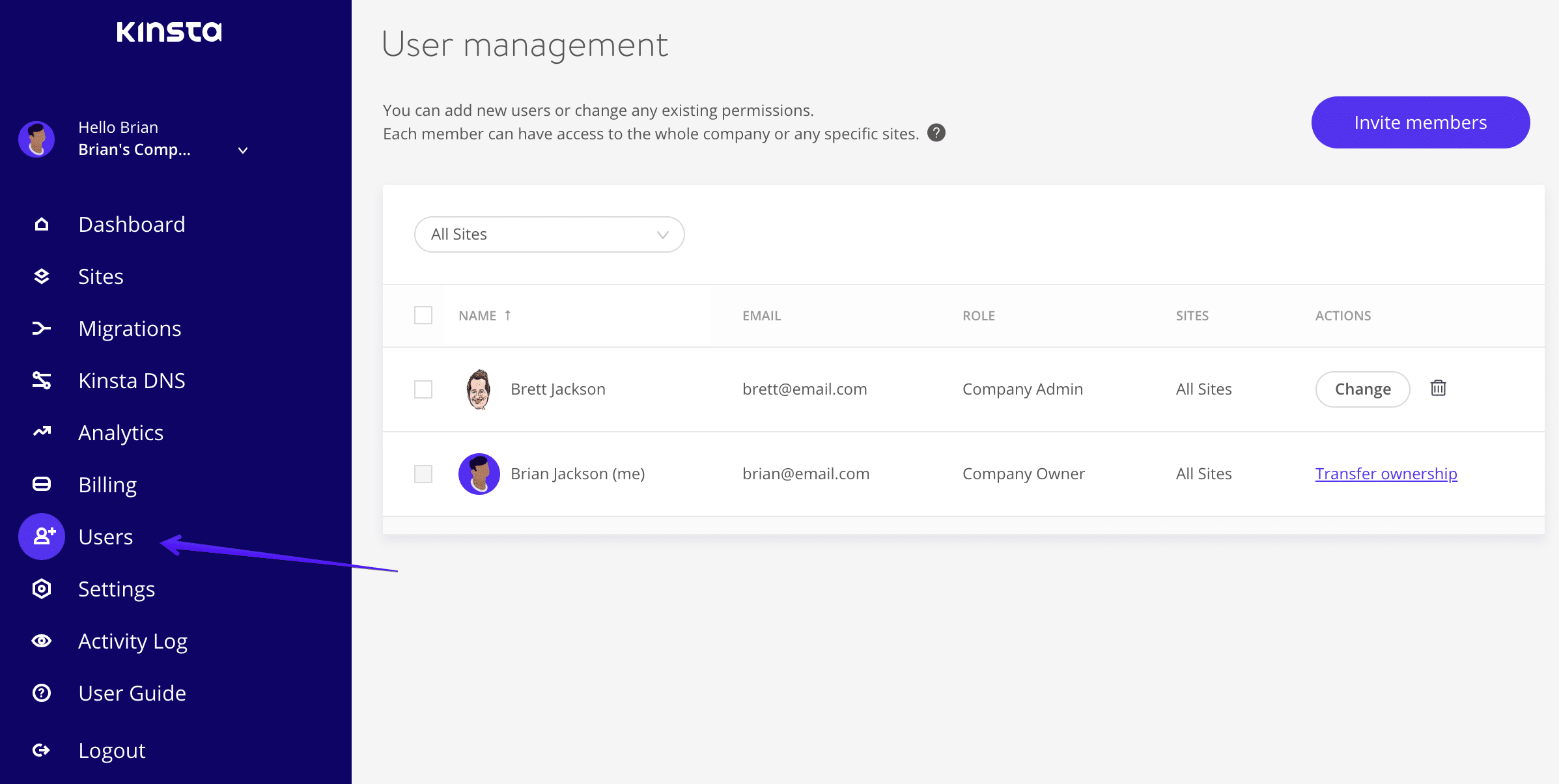Image resolution: width=1559 pixels, height=784 pixels.
Task: Open the Users menu item
Action: [106, 535]
